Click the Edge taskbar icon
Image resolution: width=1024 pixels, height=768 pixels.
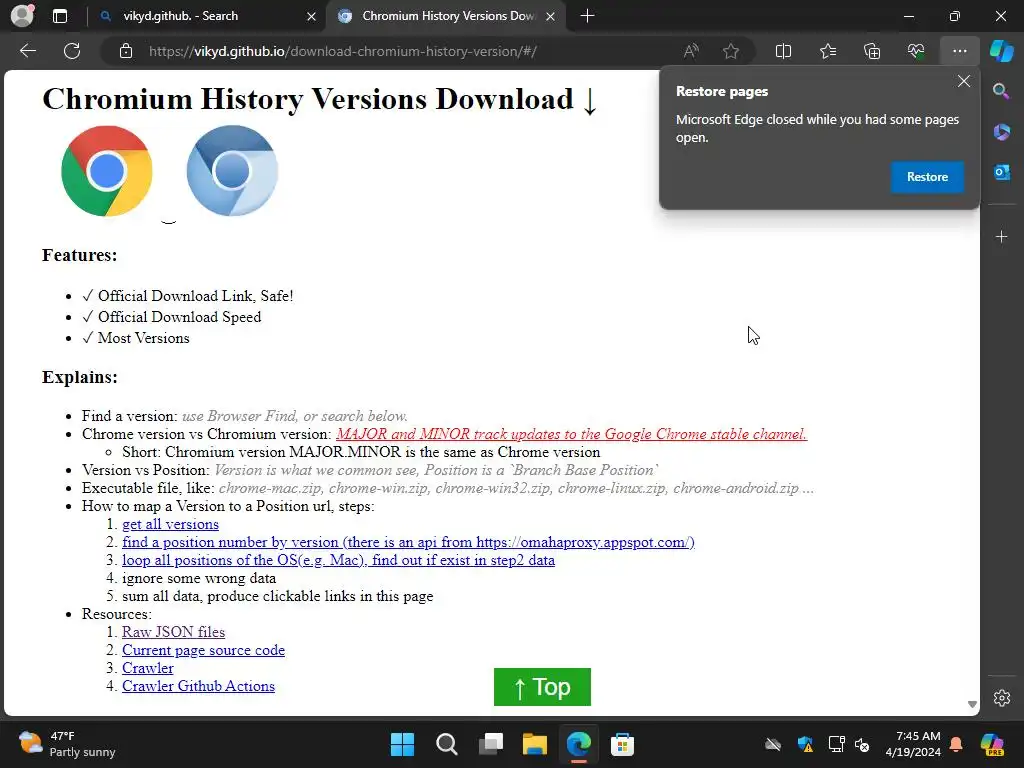pos(579,744)
